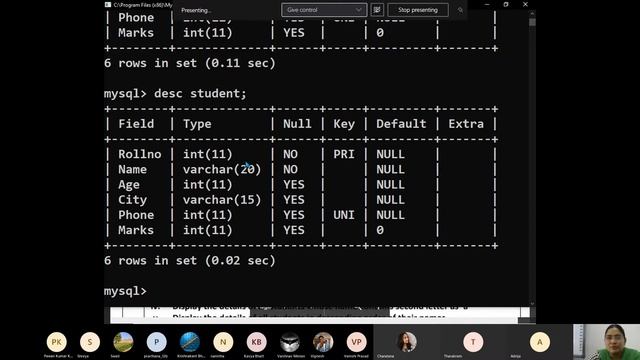Click 'desc student;' command text

tap(200, 93)
